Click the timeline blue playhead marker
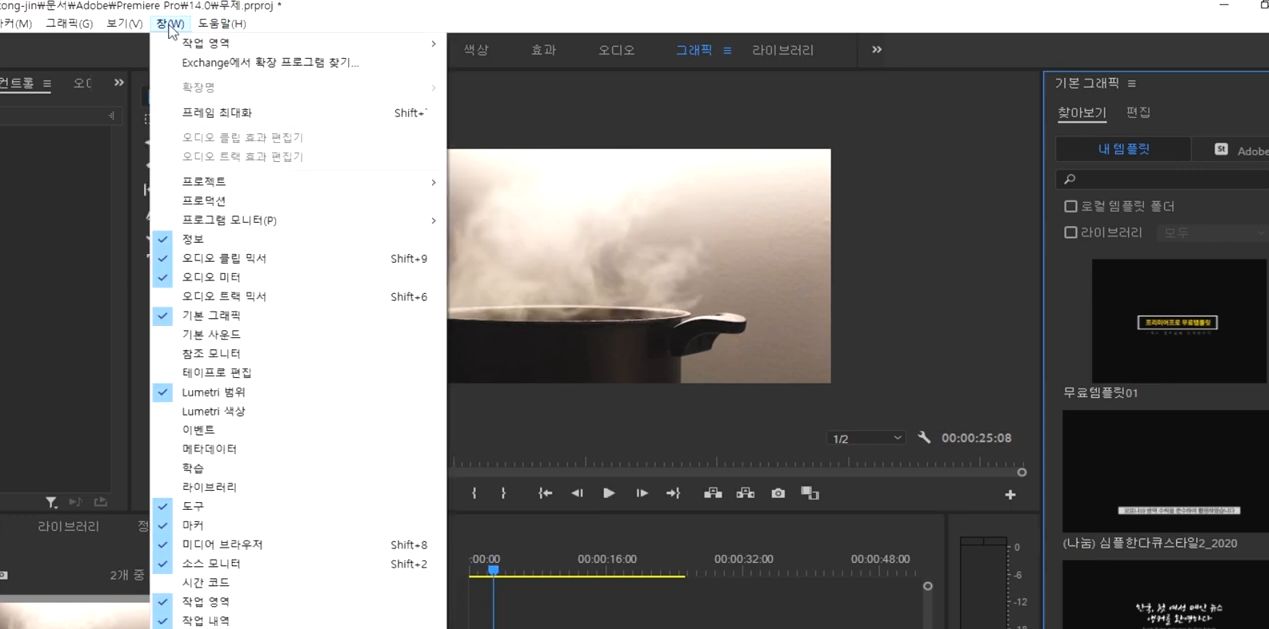The image size is (1269, 629). [493, 570]
